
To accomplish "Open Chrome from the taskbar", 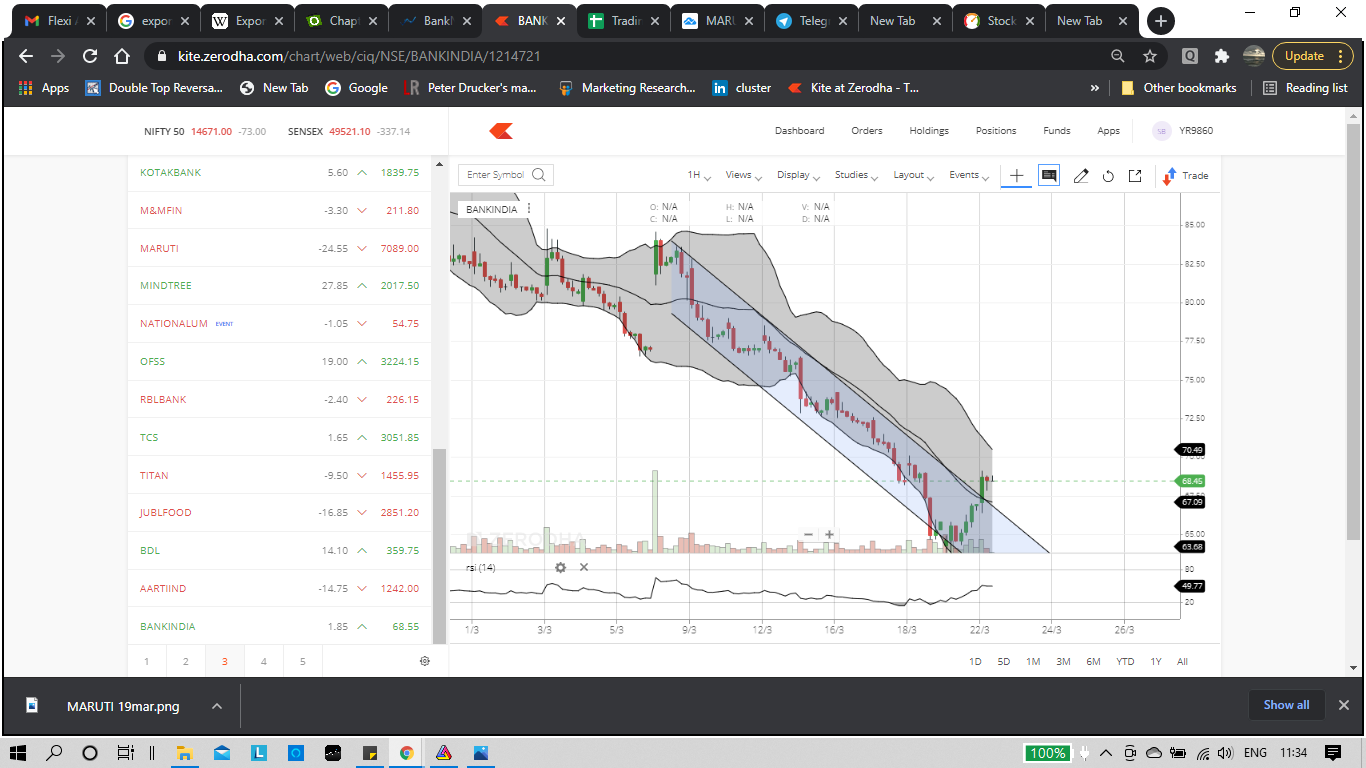I will coord(406,752).
